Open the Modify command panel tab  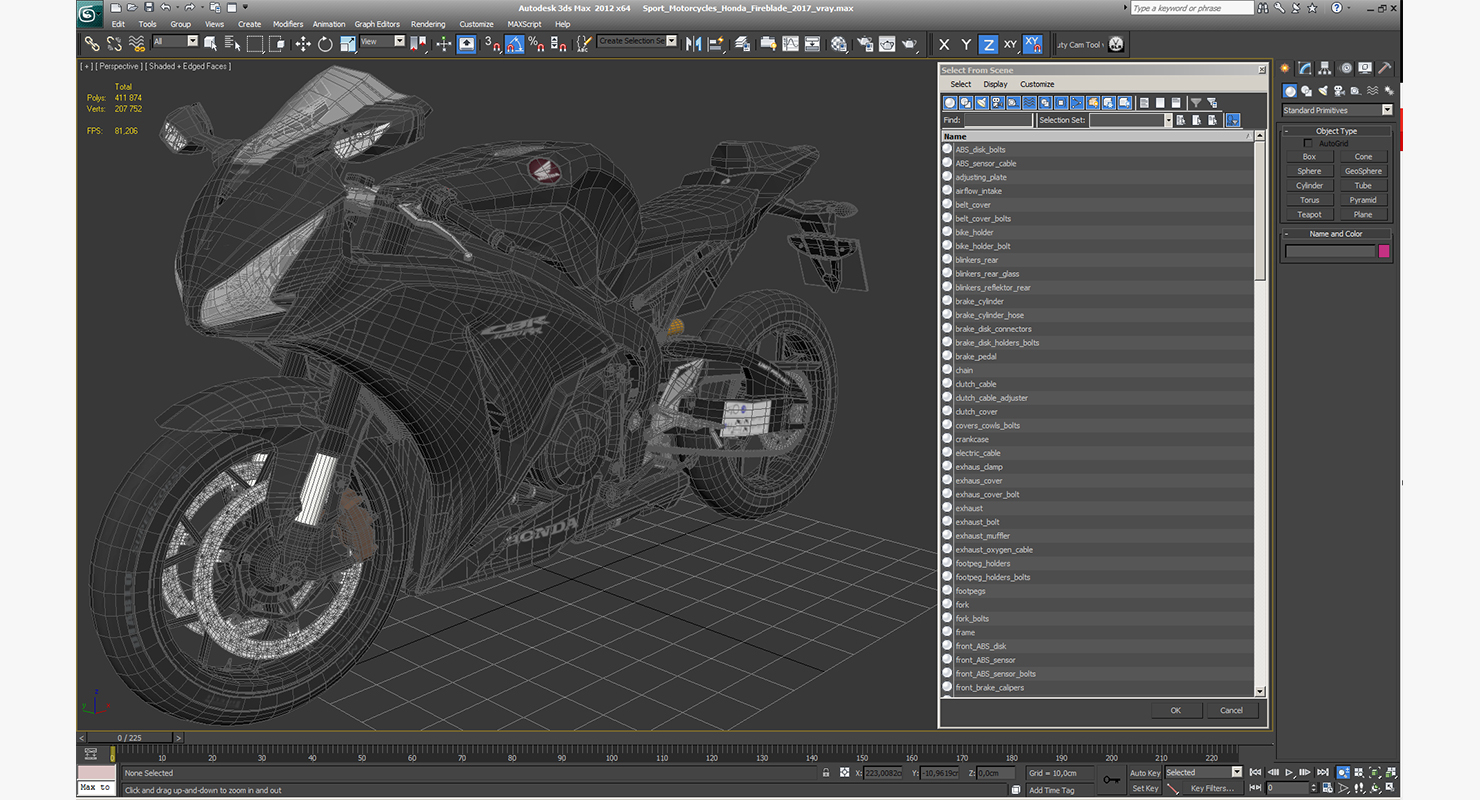[x=1305, y=69]
